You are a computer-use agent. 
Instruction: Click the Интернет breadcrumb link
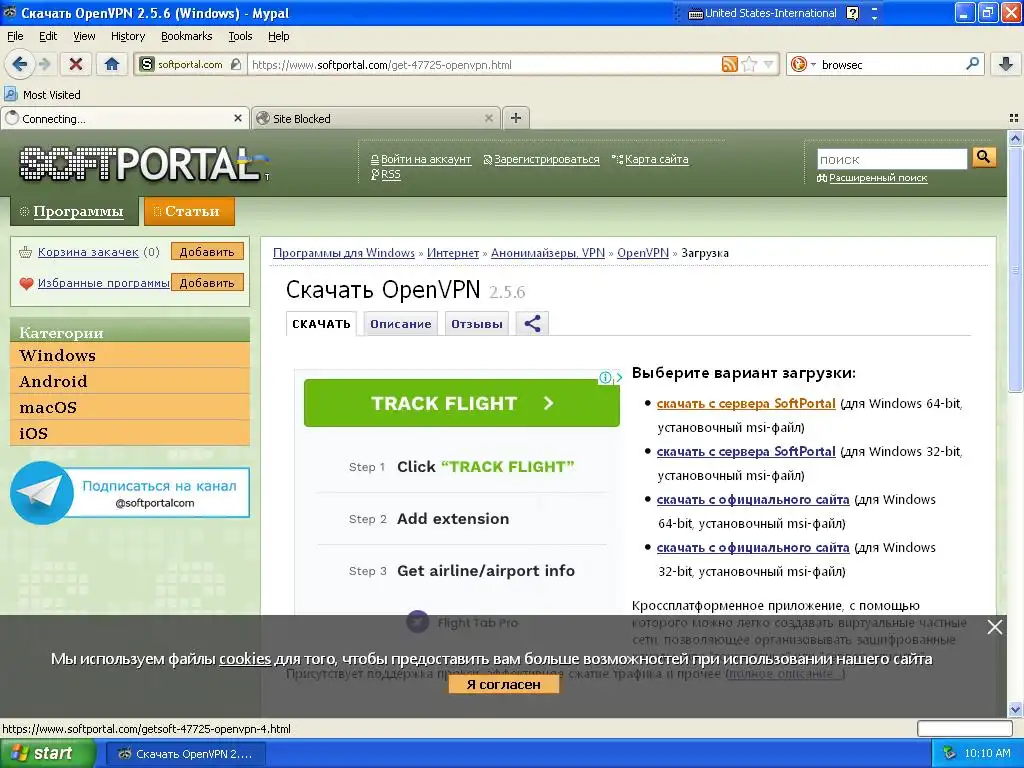click(x=453, y=253)
